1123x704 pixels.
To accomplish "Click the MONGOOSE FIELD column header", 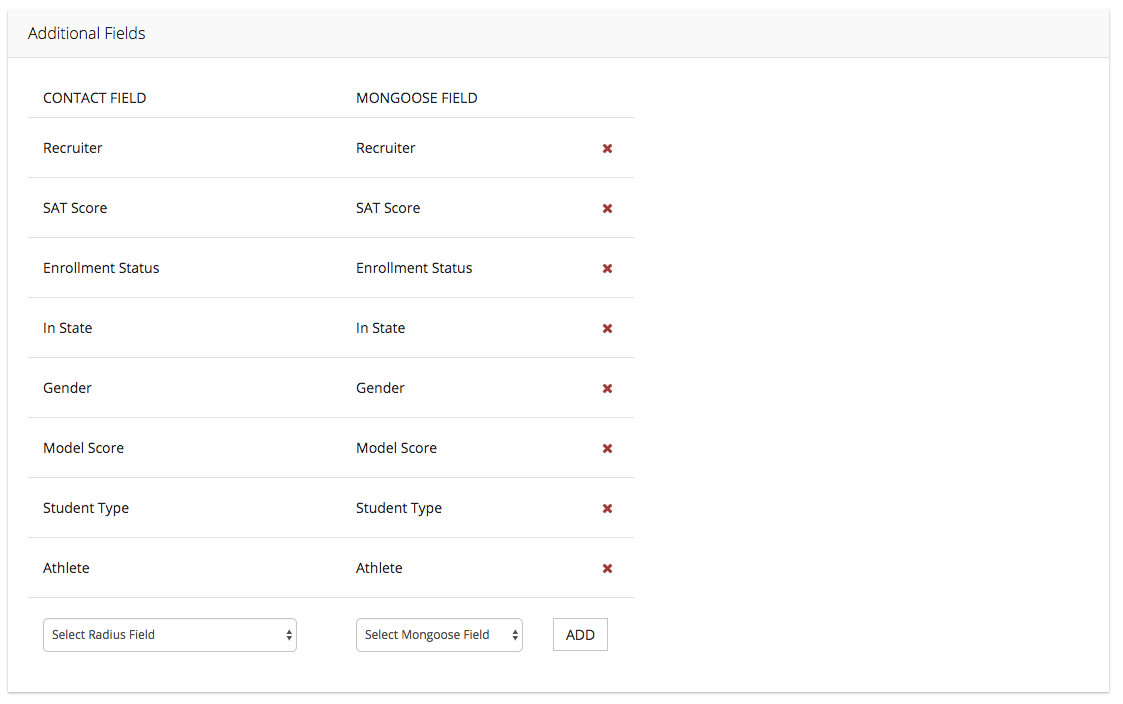I will point(417,98).
